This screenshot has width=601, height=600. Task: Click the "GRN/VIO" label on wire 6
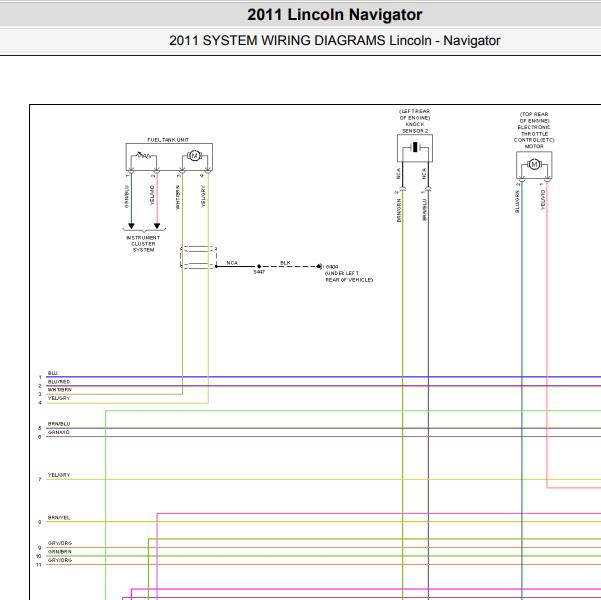[x=59, y=432]
